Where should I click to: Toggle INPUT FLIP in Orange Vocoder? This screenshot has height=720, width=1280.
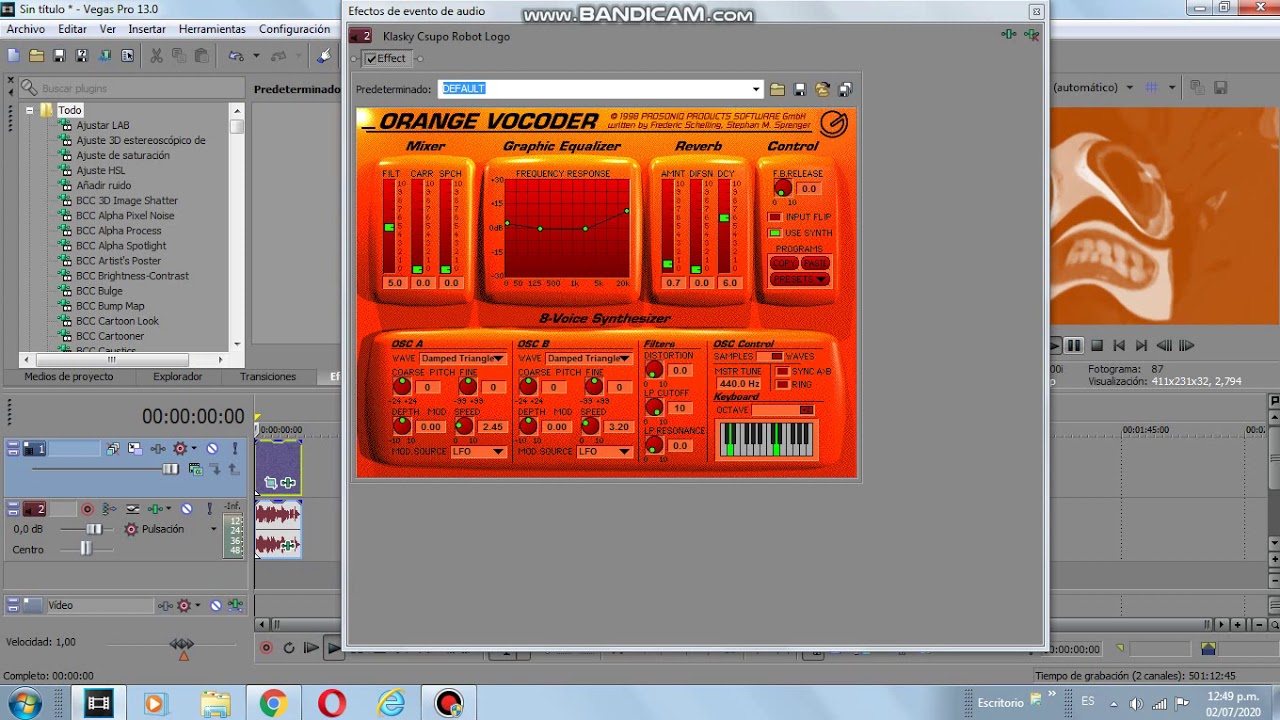point(775,217)
